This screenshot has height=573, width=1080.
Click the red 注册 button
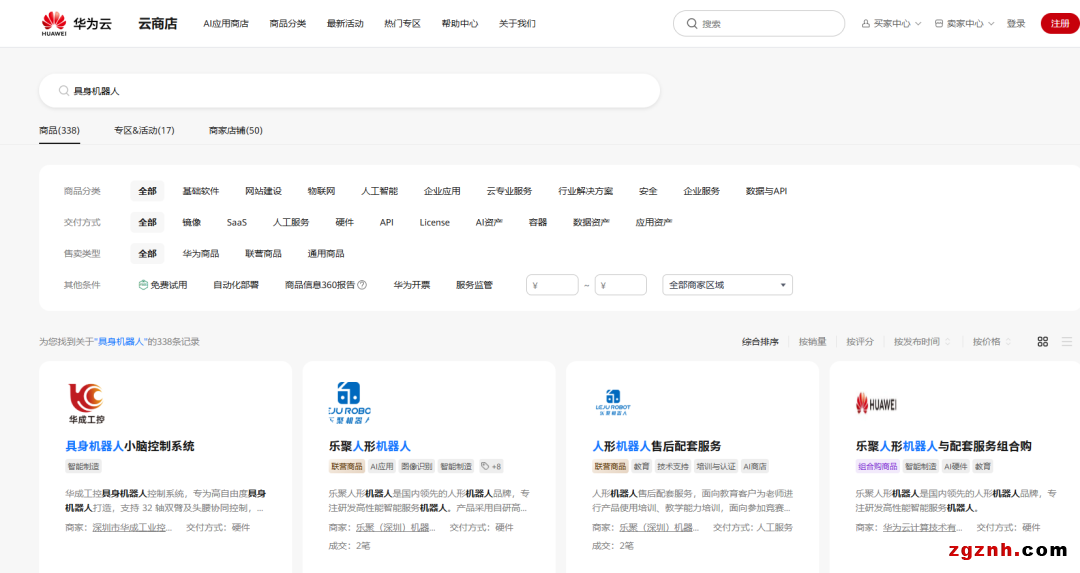click(x=1059, y=23)
